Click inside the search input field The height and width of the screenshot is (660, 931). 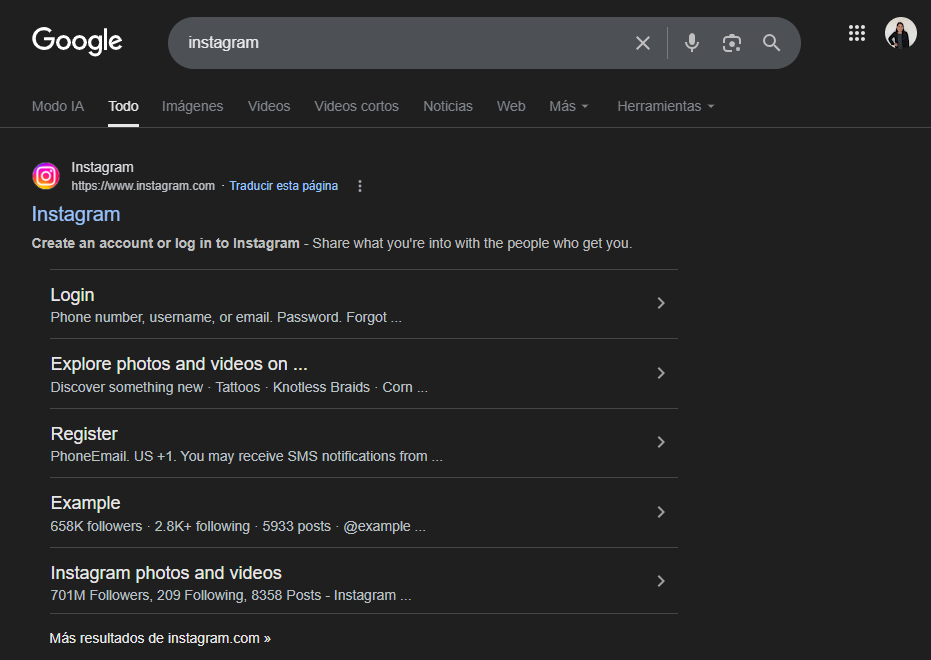point(400,43)
